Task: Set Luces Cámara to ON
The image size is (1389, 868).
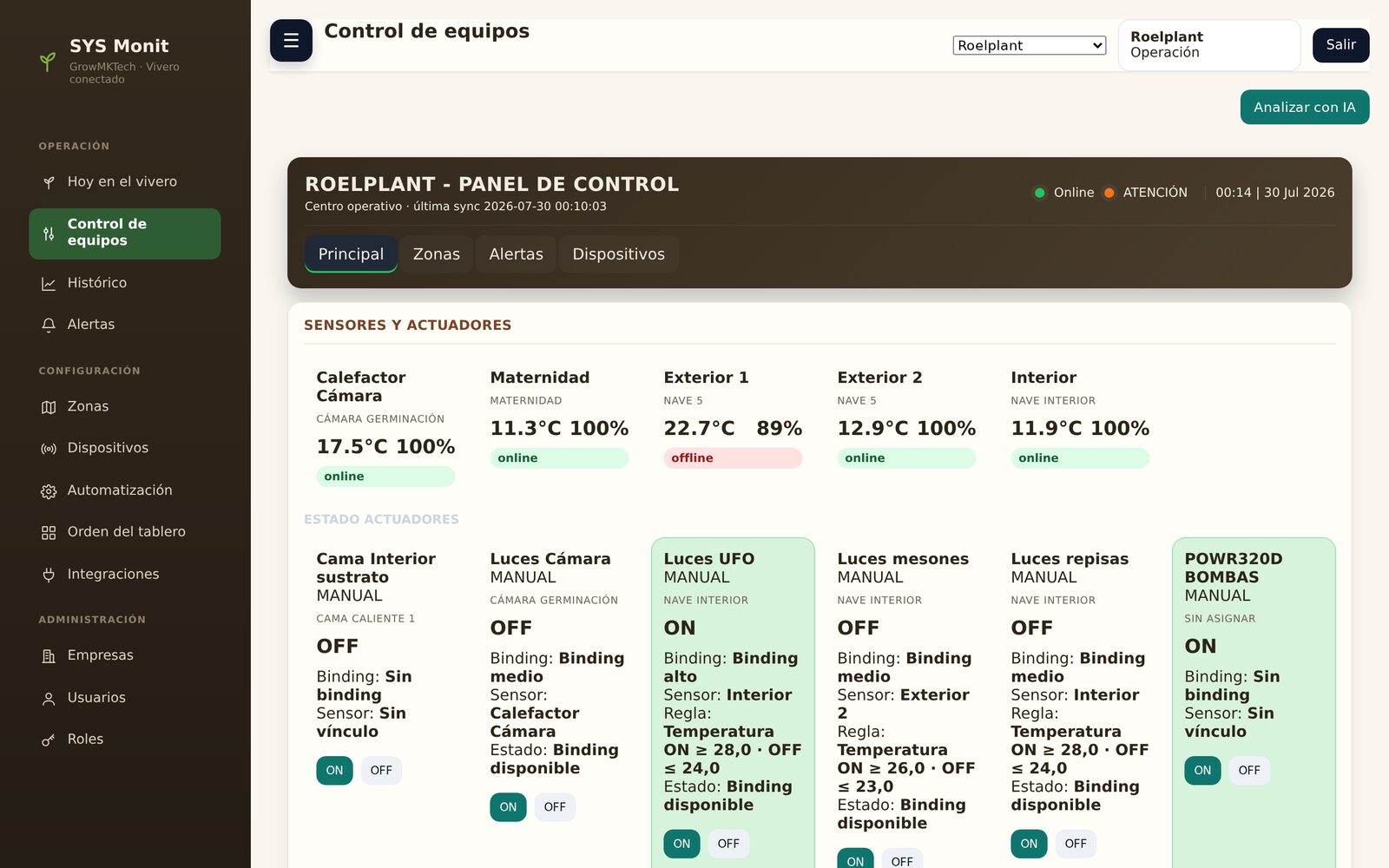Action: (x=508, y=807)
